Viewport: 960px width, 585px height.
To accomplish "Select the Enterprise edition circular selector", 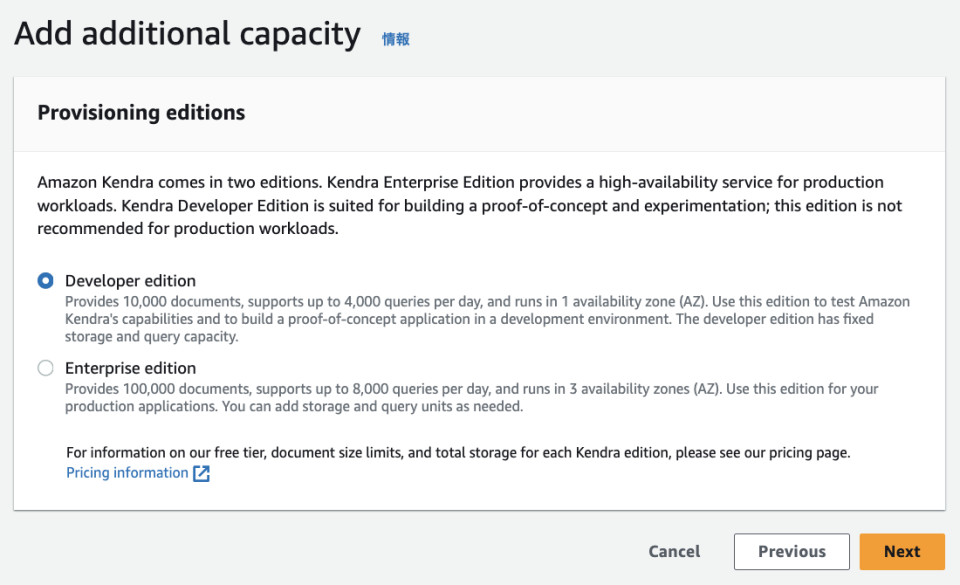I will [45, 368].
